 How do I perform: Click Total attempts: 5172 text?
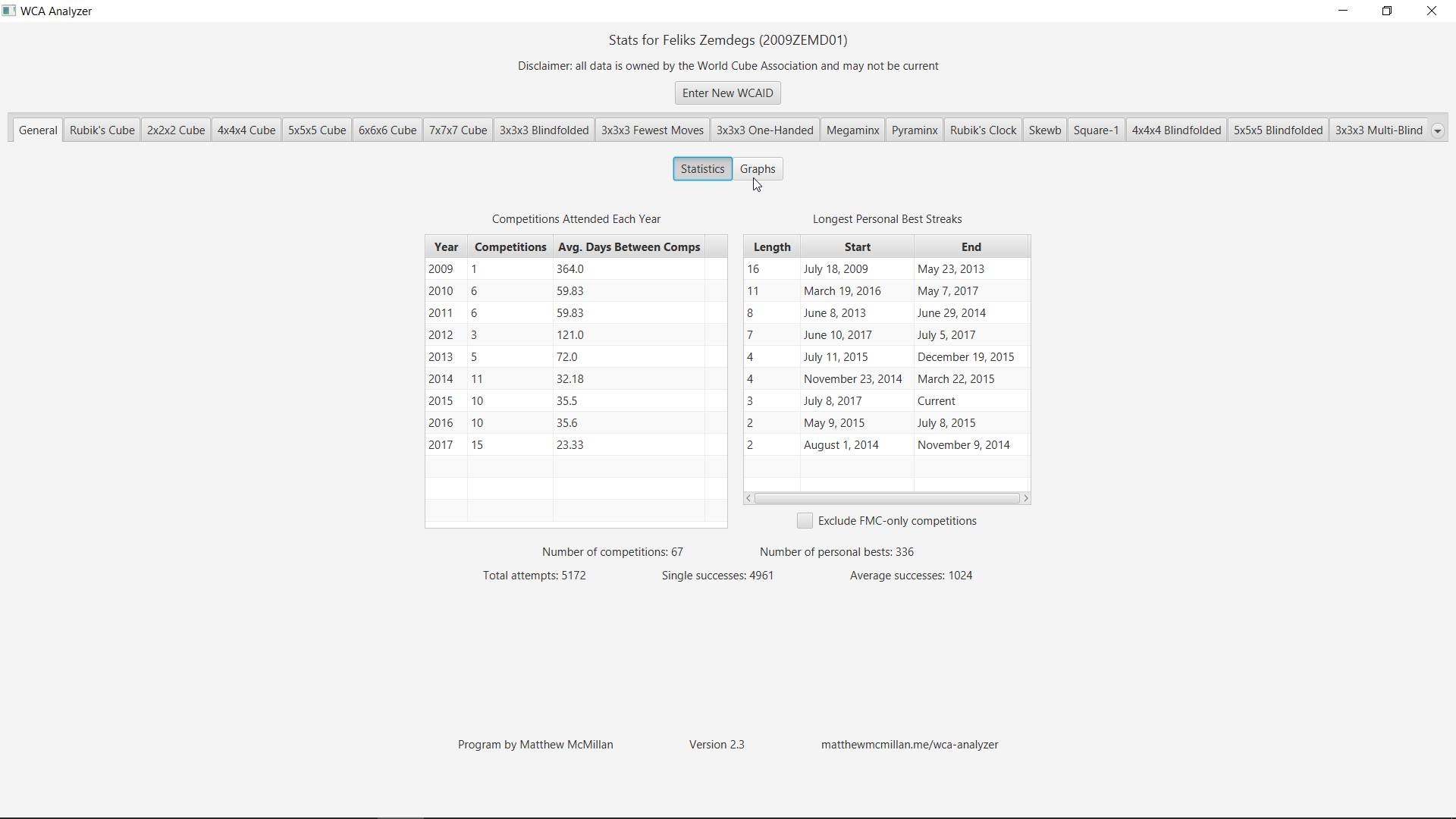[535, 576]
